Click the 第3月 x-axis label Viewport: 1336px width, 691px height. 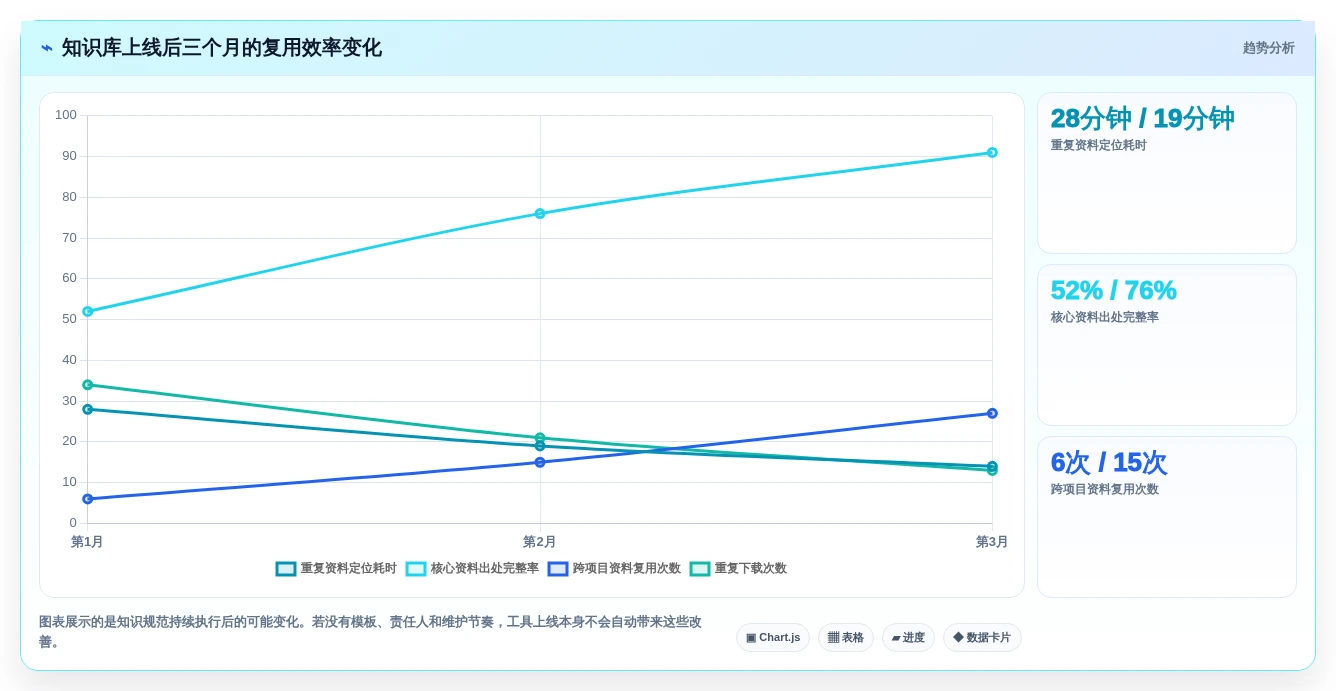coord(992,542)
